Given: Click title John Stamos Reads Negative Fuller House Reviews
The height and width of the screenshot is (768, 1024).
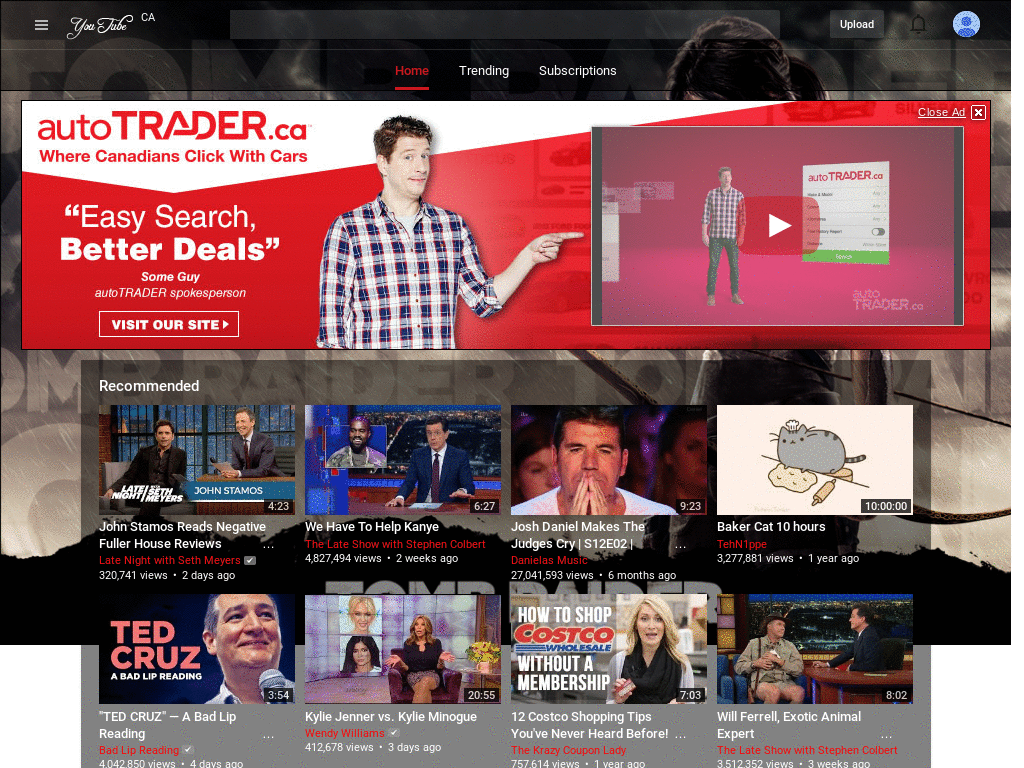Looking at the screenshot, I should [182, 535].
